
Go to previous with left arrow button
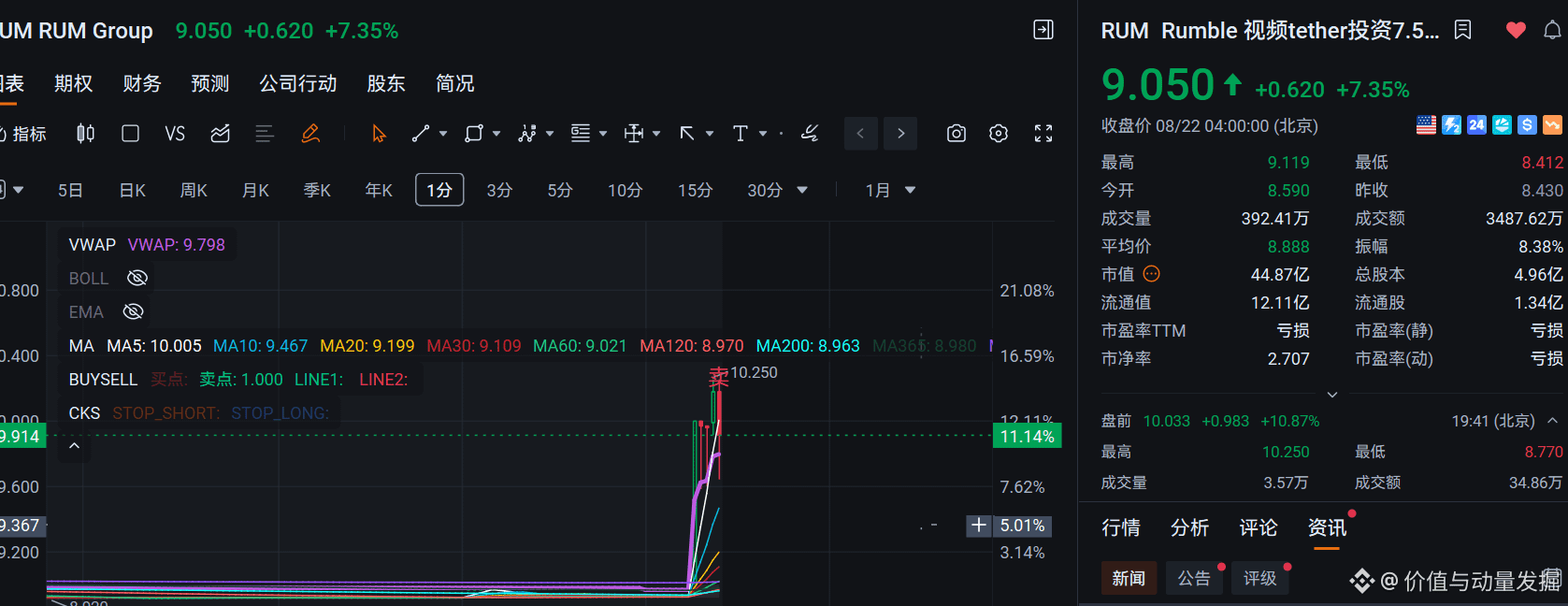tap(860, 134)
